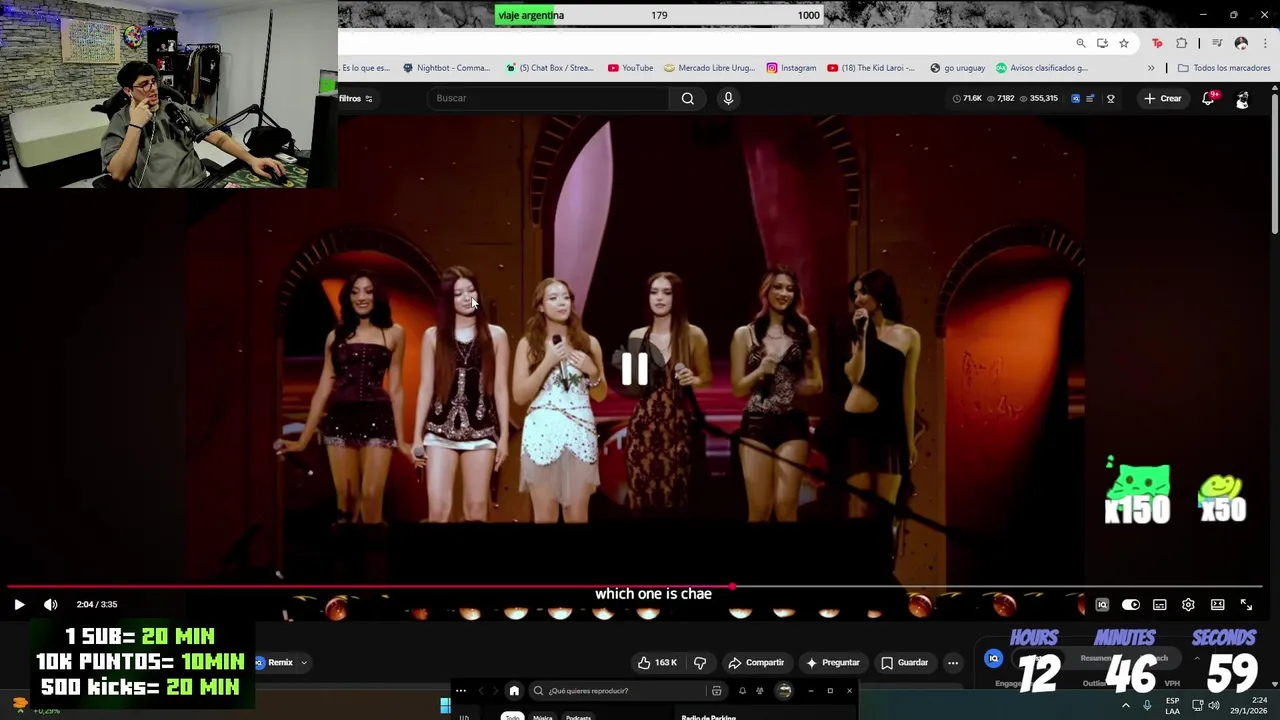Click the IQ icon in player controls
Viewport: 1280px width, 720px height.
pos(1102,605)
